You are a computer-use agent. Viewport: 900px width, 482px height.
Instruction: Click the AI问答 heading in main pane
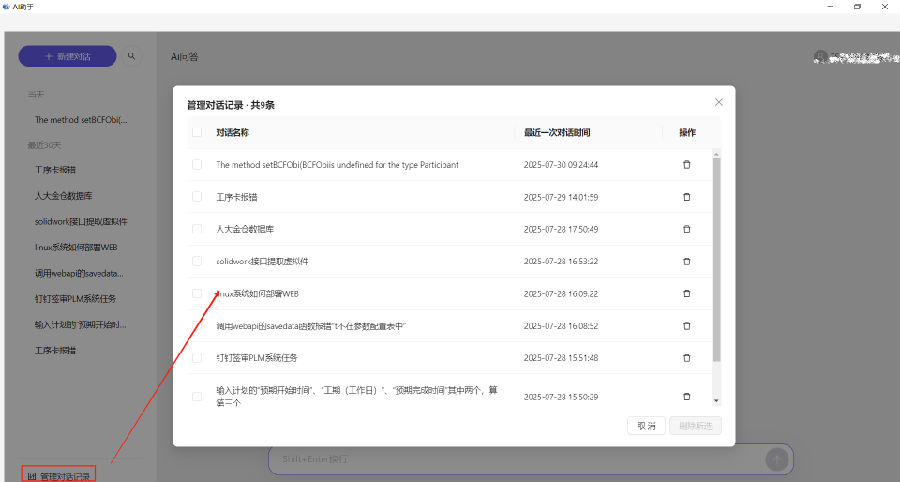184,57
